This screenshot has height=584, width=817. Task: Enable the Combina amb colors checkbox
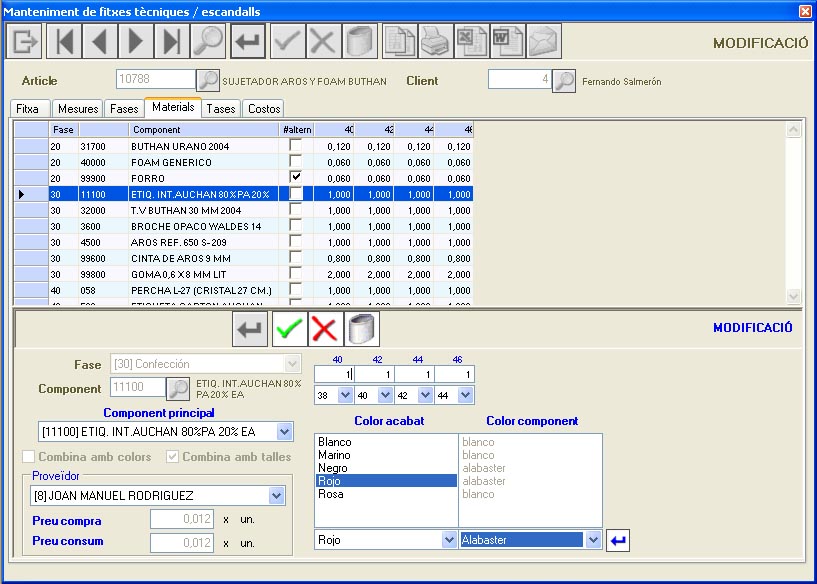tap(28, 457)
